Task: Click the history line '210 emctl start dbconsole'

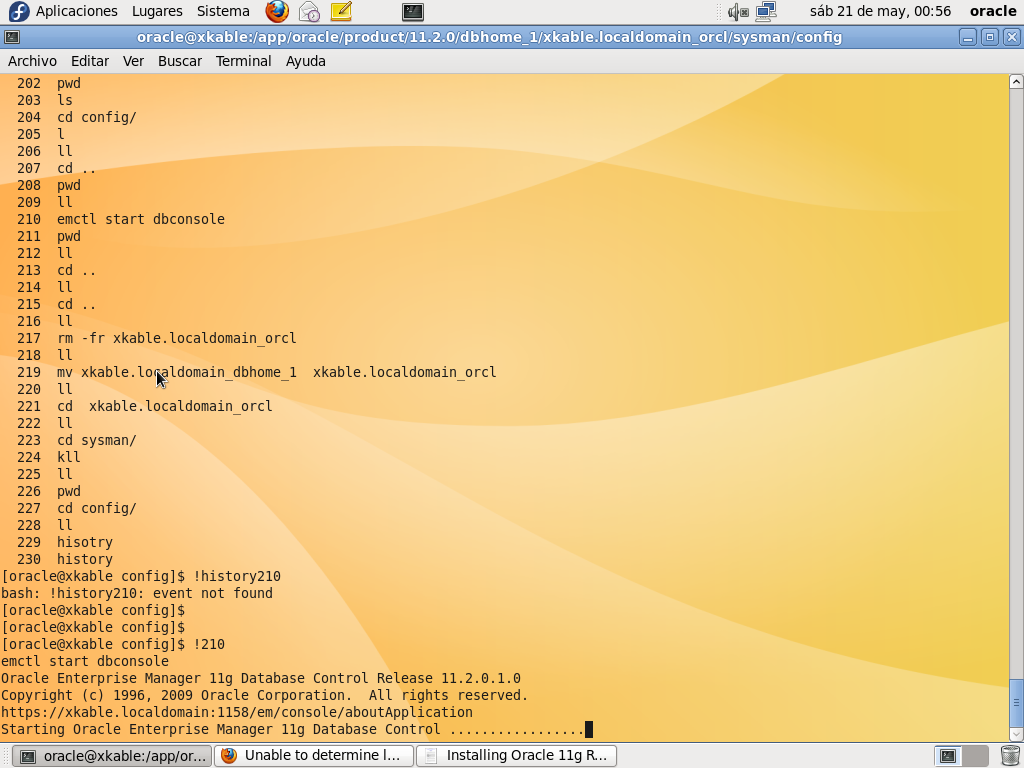Action: click(121, 219)
